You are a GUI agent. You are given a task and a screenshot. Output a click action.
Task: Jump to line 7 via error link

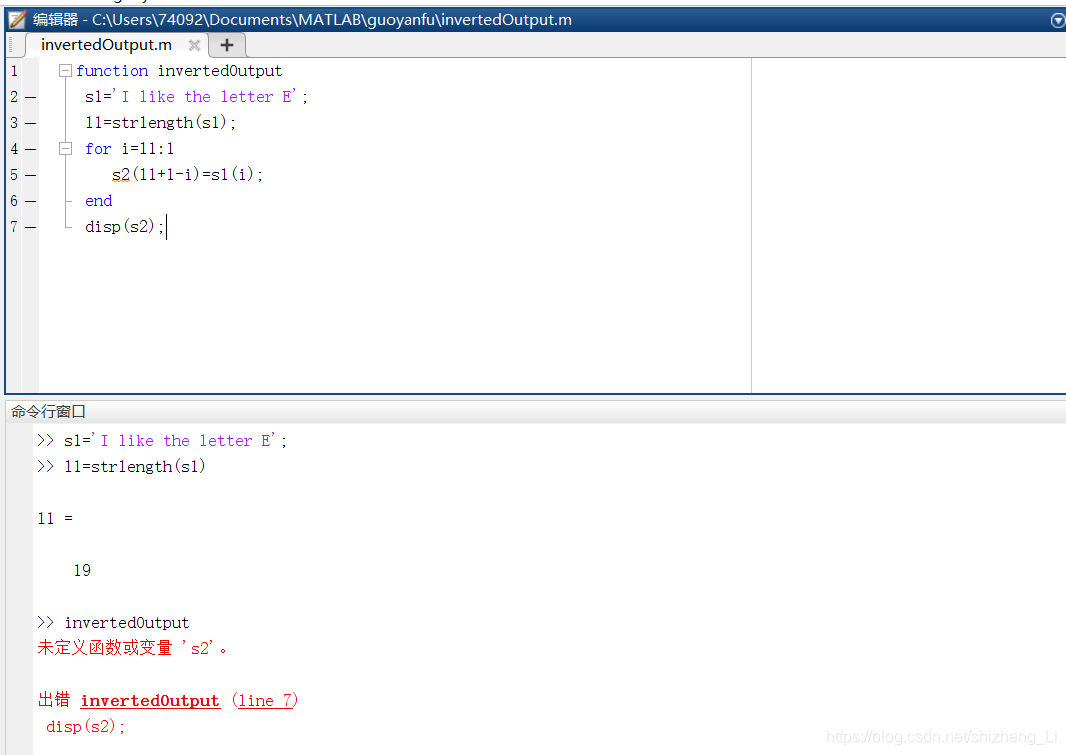pyautogui.click(x=264, y=701)
